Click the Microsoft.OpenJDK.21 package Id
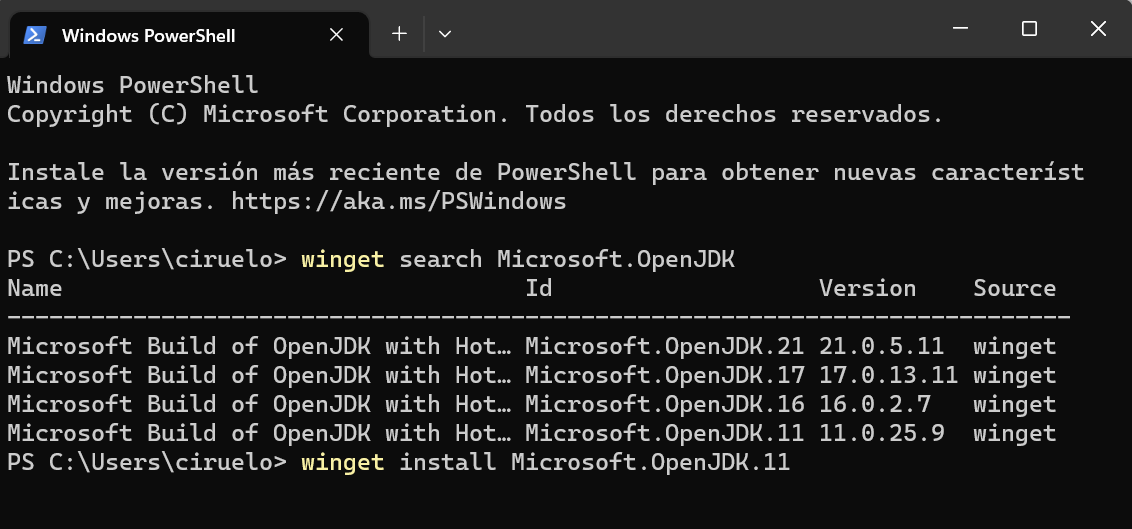 pos(664,347)
